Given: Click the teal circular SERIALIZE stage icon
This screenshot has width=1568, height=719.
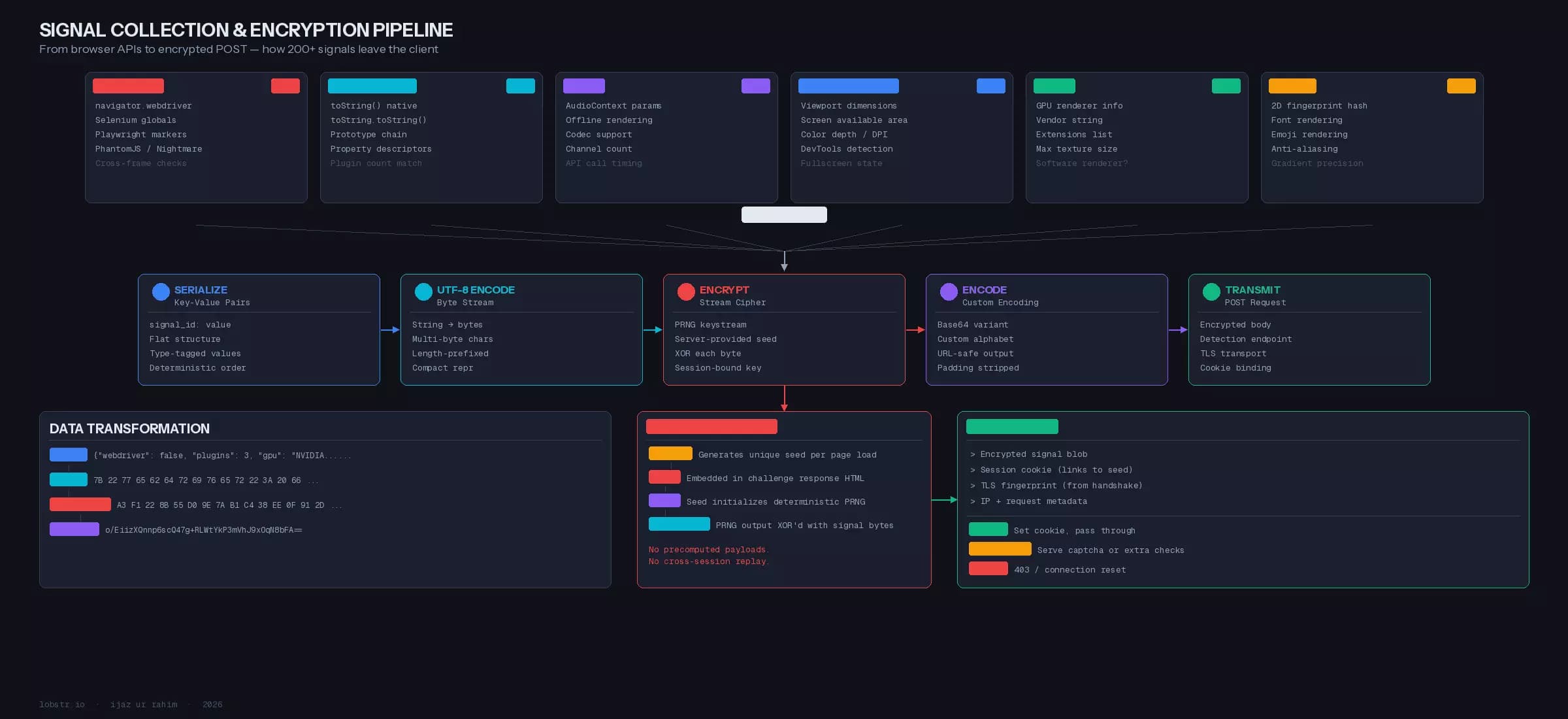Looking at the screenshot, I should tap(161, 292).
